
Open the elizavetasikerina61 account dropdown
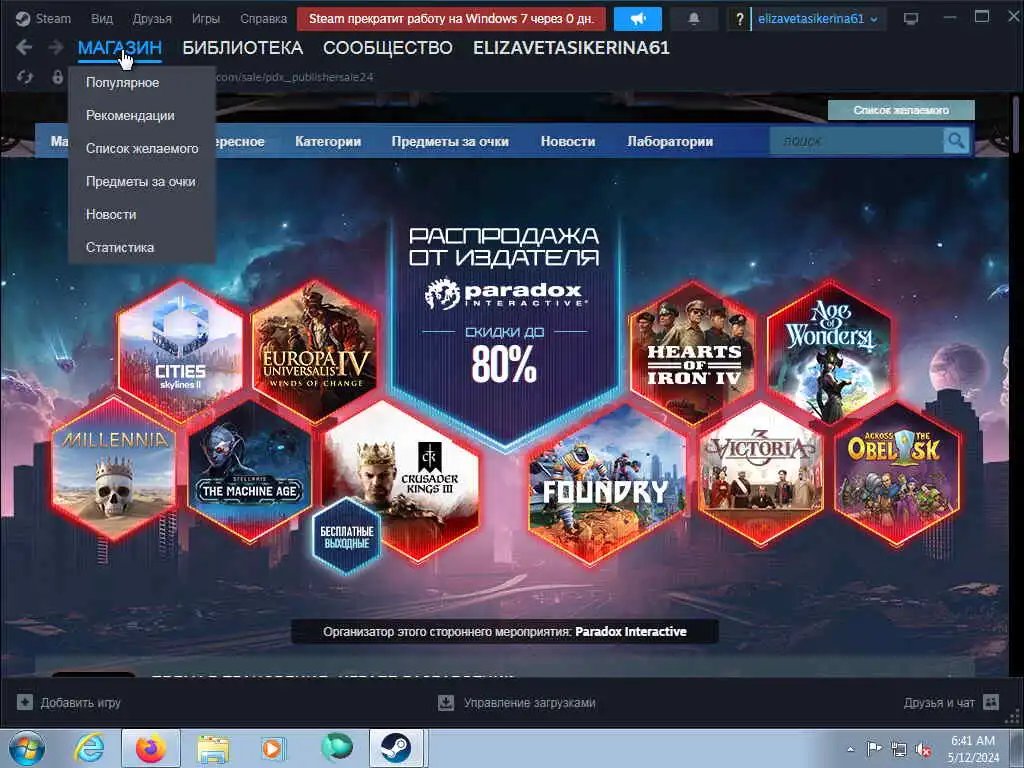click(x=817, y=19)
